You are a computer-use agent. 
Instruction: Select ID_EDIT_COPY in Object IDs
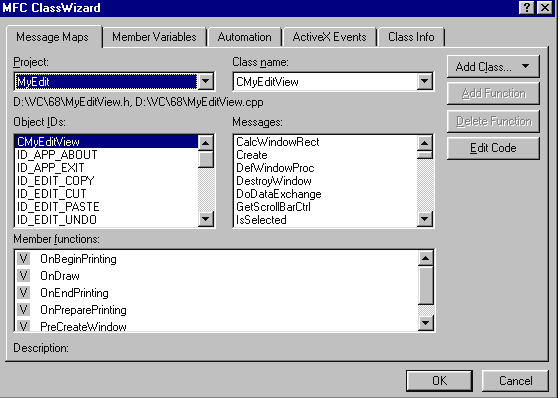point(106,181)
